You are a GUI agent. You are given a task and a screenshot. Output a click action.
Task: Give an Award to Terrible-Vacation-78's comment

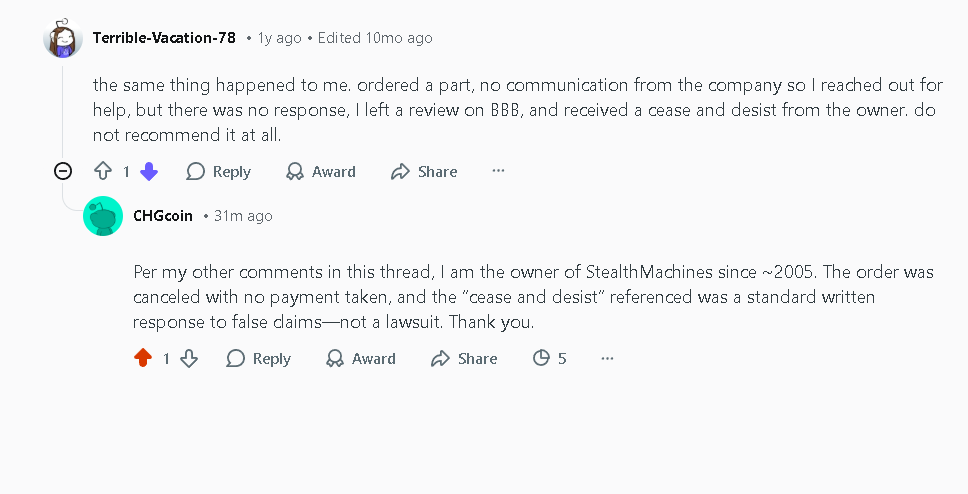coord(321,172)
